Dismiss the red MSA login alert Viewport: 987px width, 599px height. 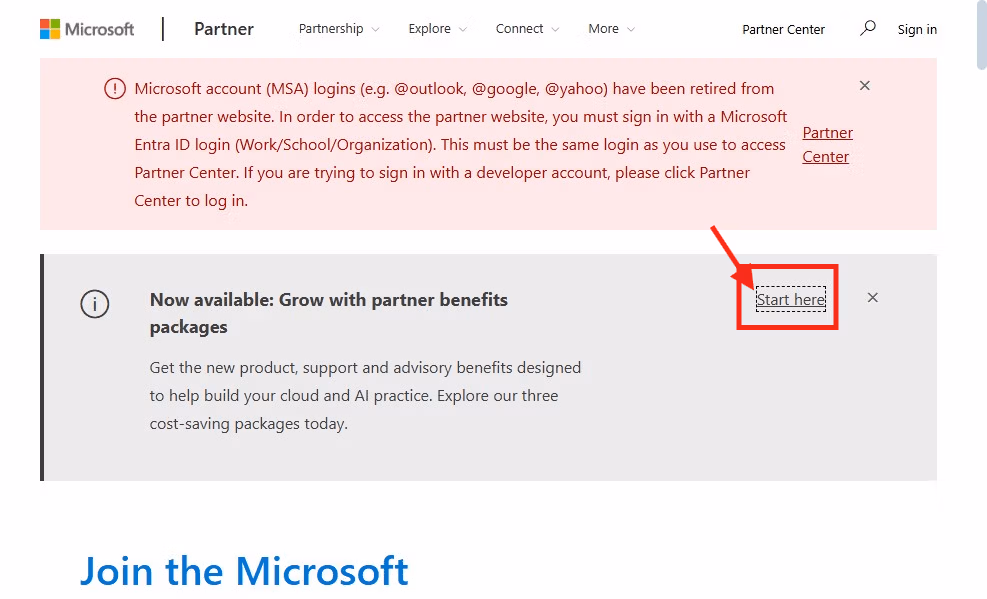point(865,86)
